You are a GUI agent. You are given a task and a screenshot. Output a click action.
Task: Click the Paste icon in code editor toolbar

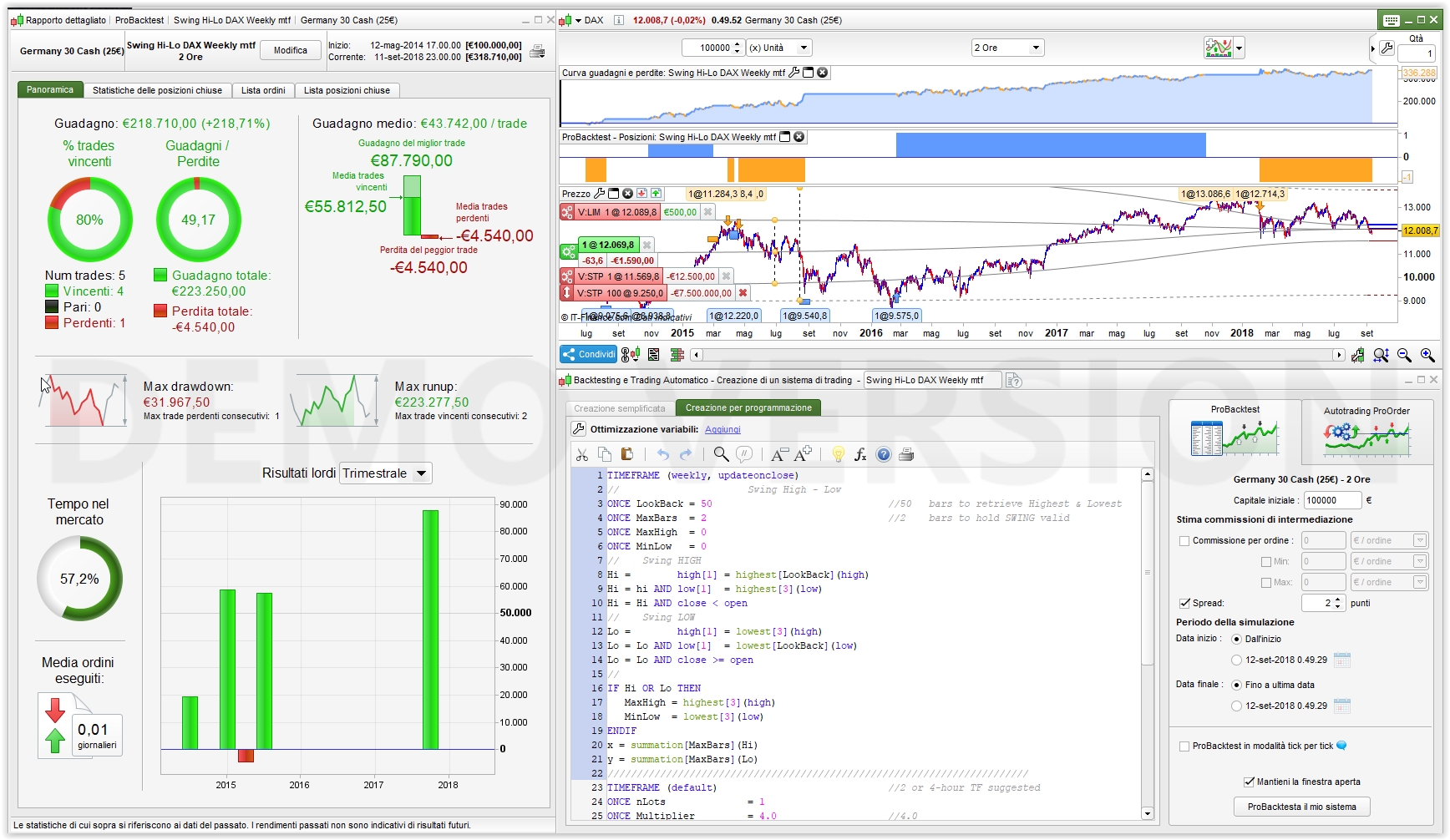click(627, 454)
